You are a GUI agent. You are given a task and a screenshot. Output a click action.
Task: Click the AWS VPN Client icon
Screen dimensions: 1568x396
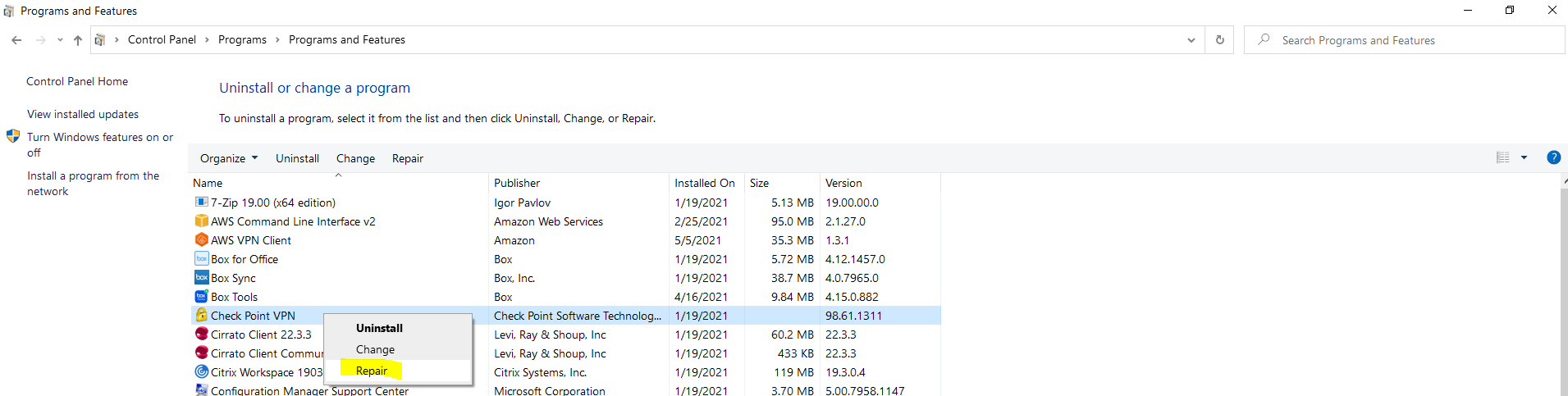click(201, 239)
